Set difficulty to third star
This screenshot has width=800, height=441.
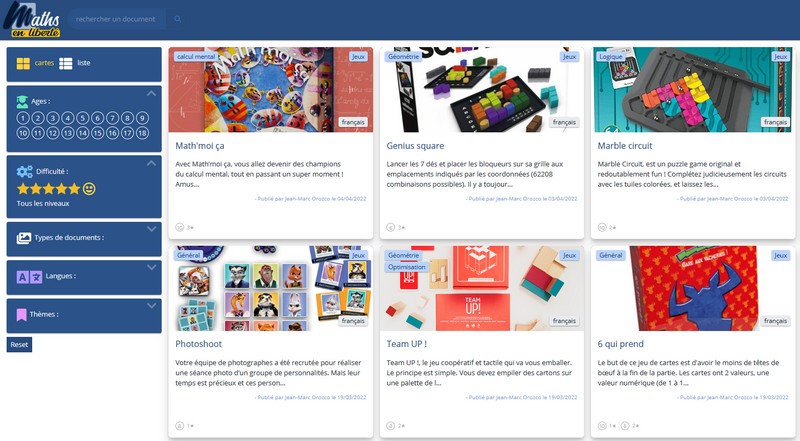point(48,189)
